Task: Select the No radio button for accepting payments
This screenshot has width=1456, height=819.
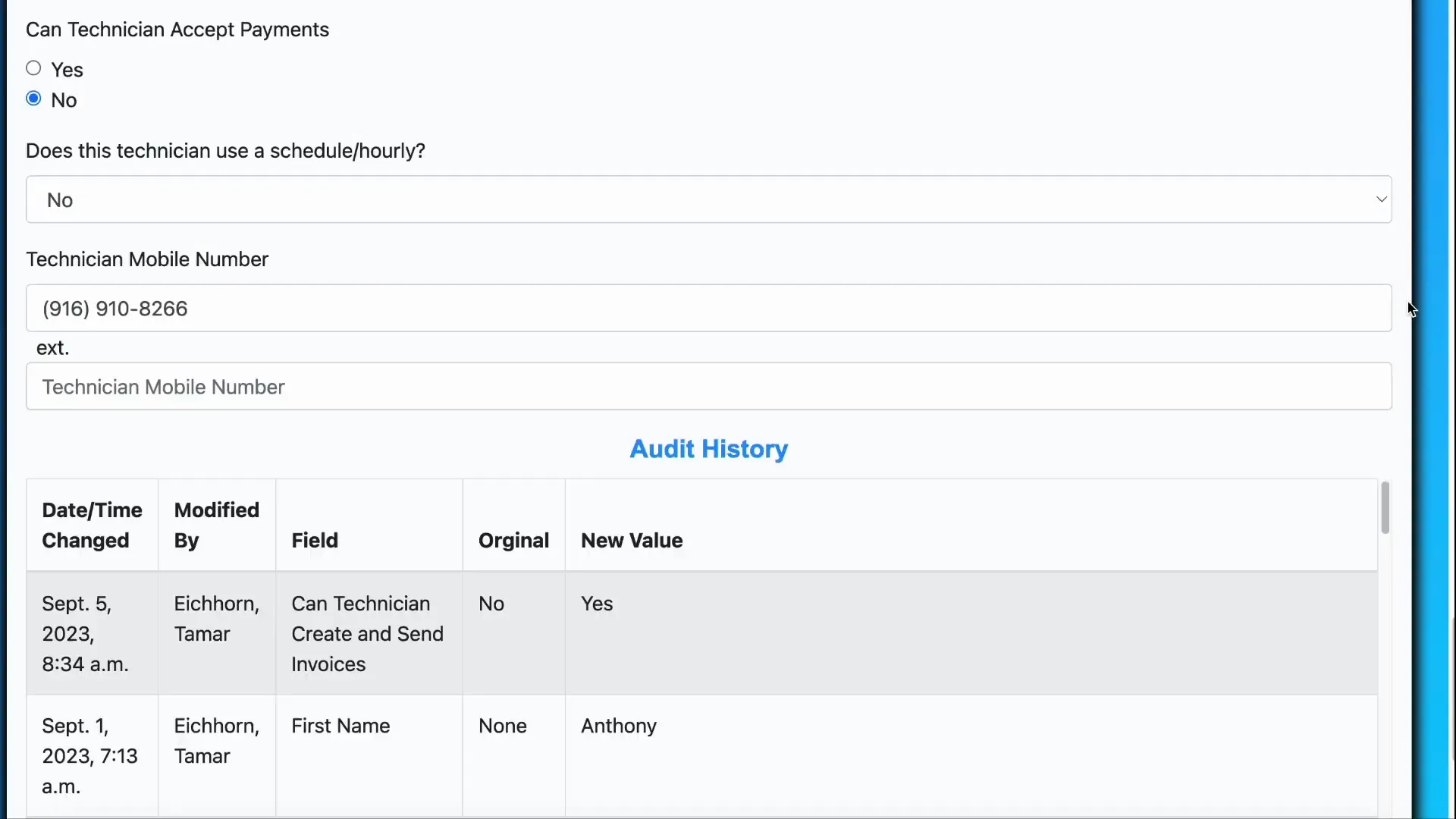Action: tap(33, 98)
